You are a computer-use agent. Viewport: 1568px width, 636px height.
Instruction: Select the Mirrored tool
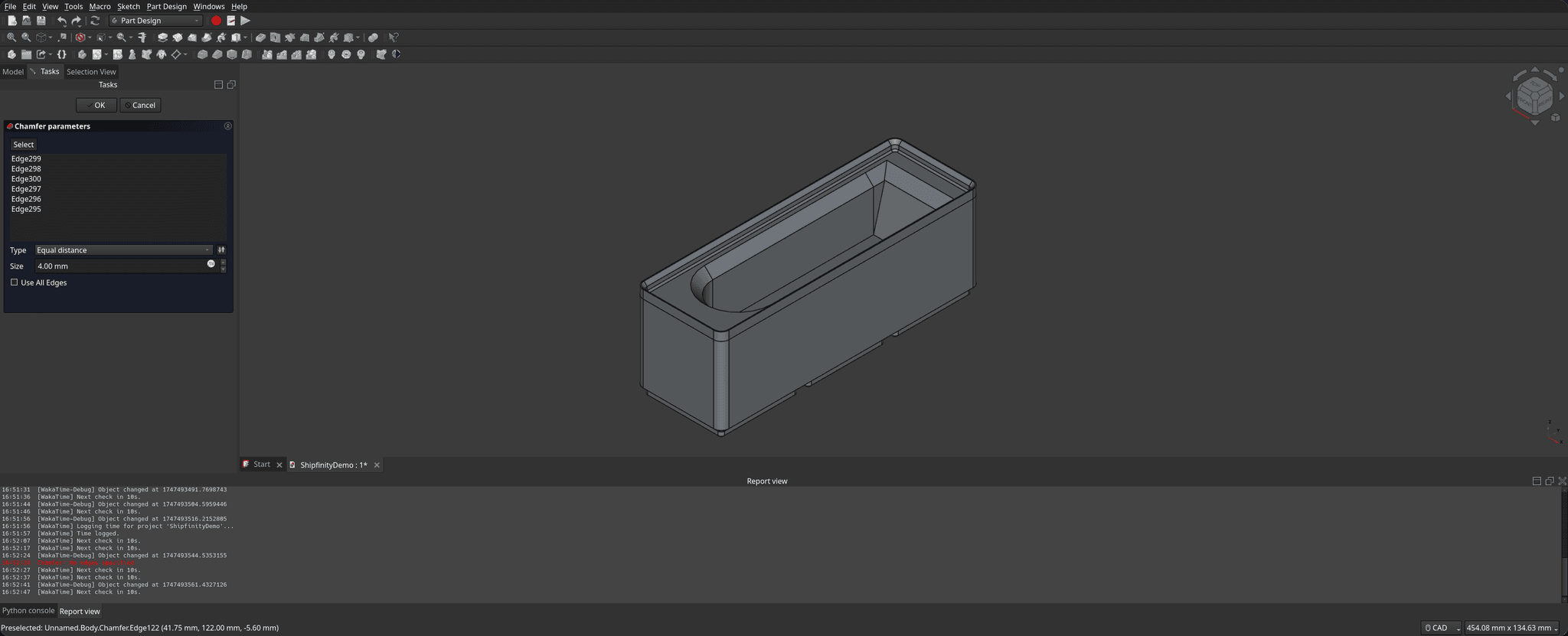pyautogui.click(x=266, y=54)
